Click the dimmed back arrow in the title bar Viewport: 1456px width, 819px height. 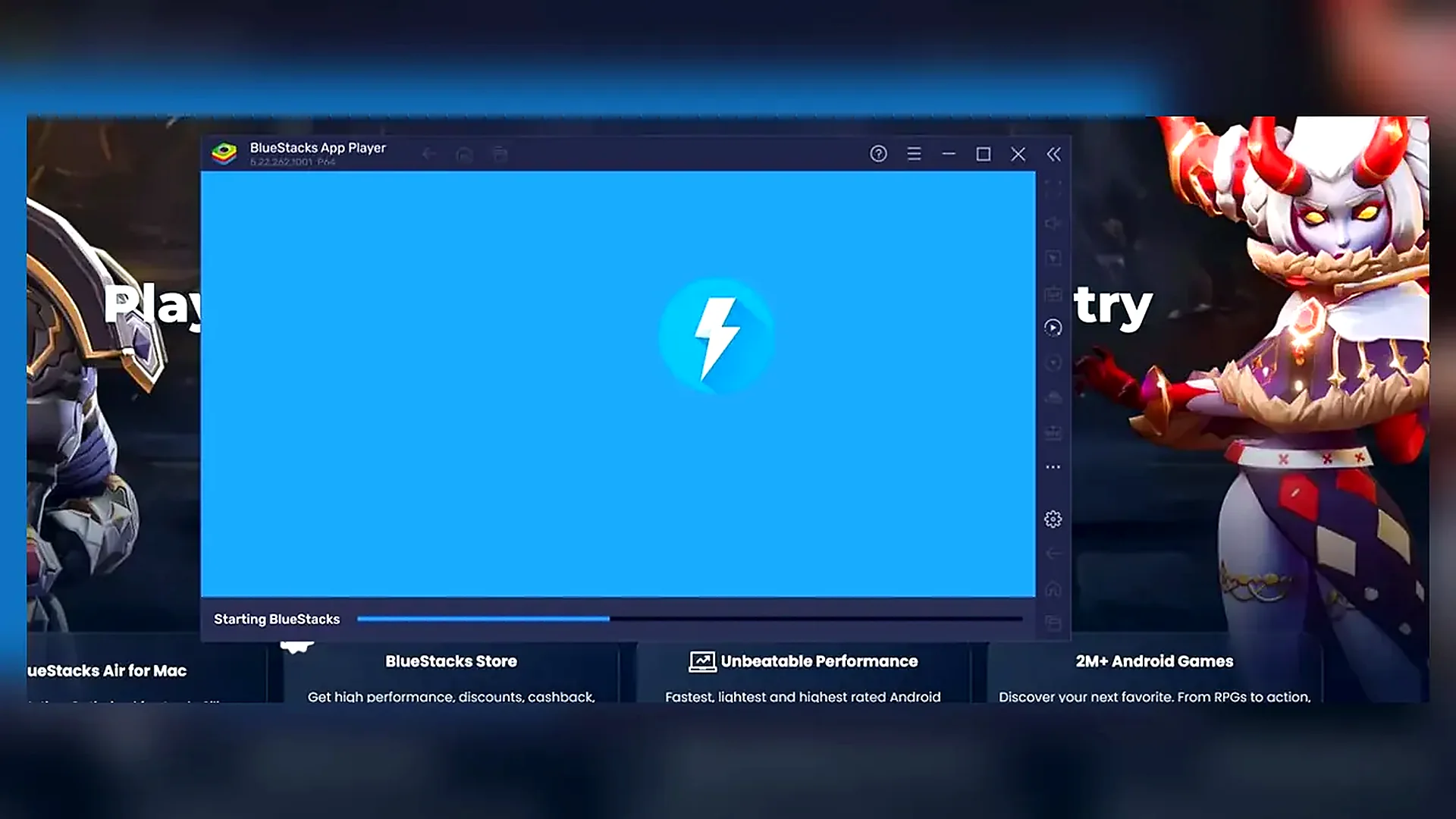[x=429, y=154]
